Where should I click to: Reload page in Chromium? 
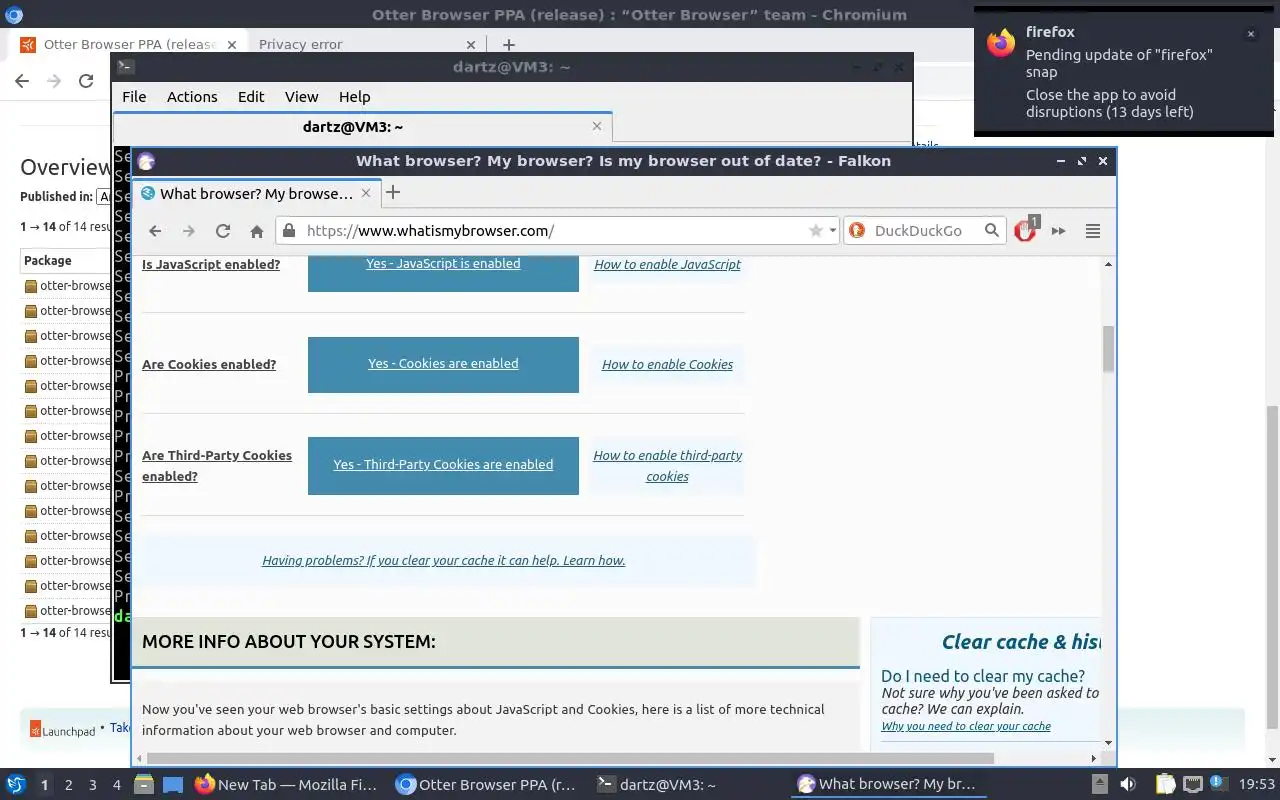click(x=86, y=81)
